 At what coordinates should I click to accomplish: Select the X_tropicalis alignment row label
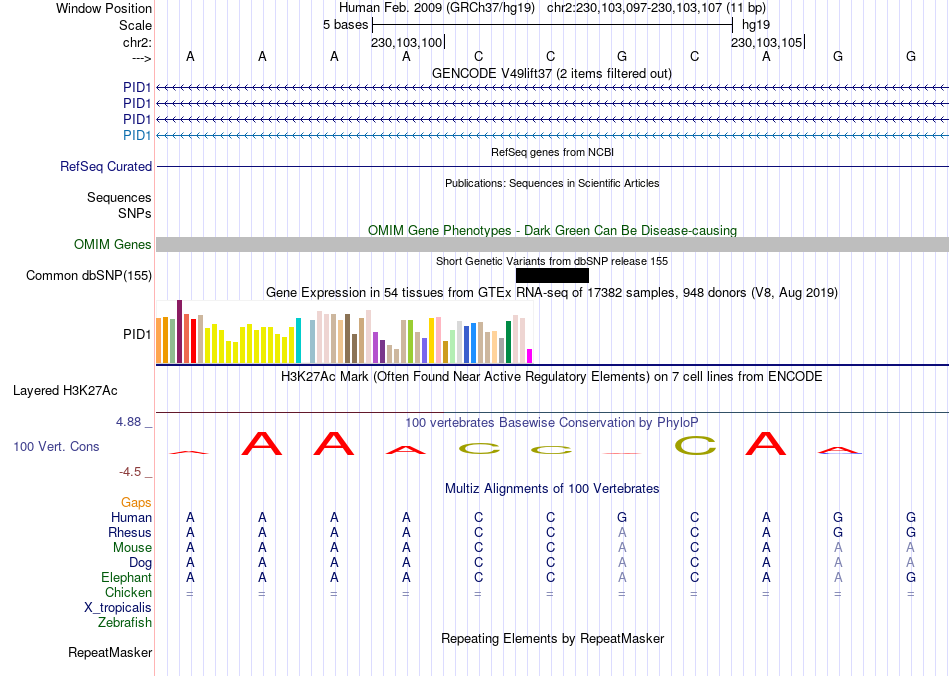pyautogui.click(x=118, y=608)
